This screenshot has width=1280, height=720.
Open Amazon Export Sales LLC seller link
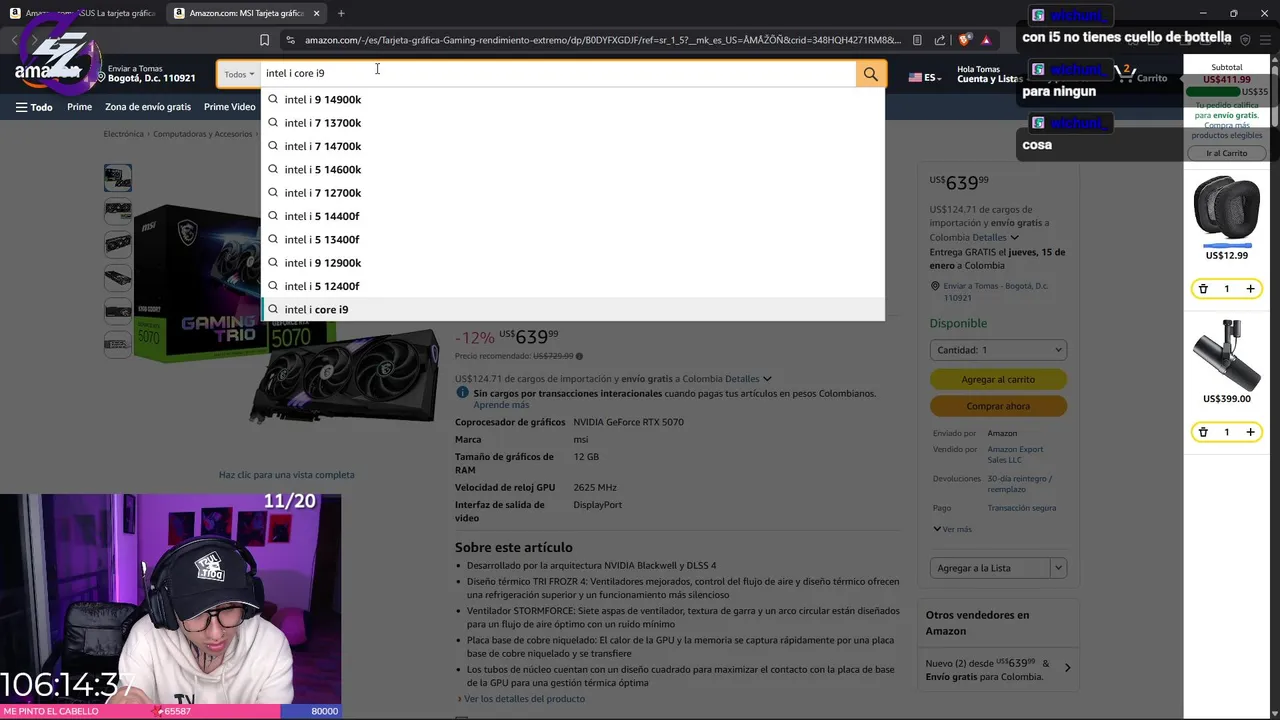(1015, 454)
